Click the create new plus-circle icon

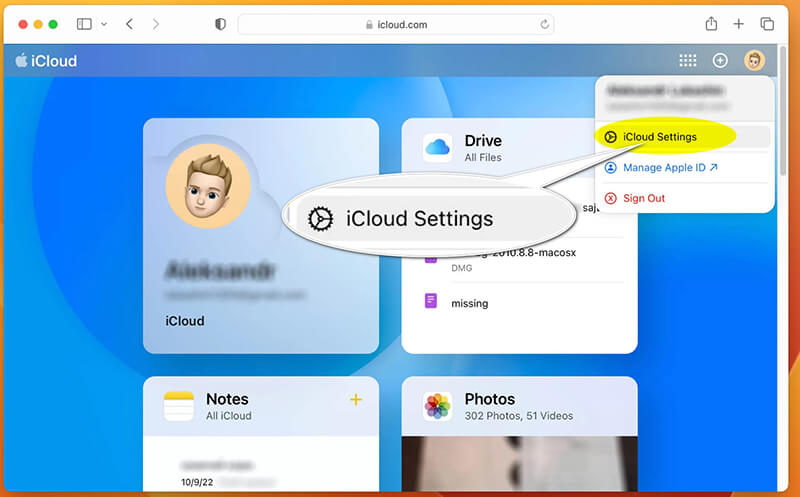tap(720, 61)
